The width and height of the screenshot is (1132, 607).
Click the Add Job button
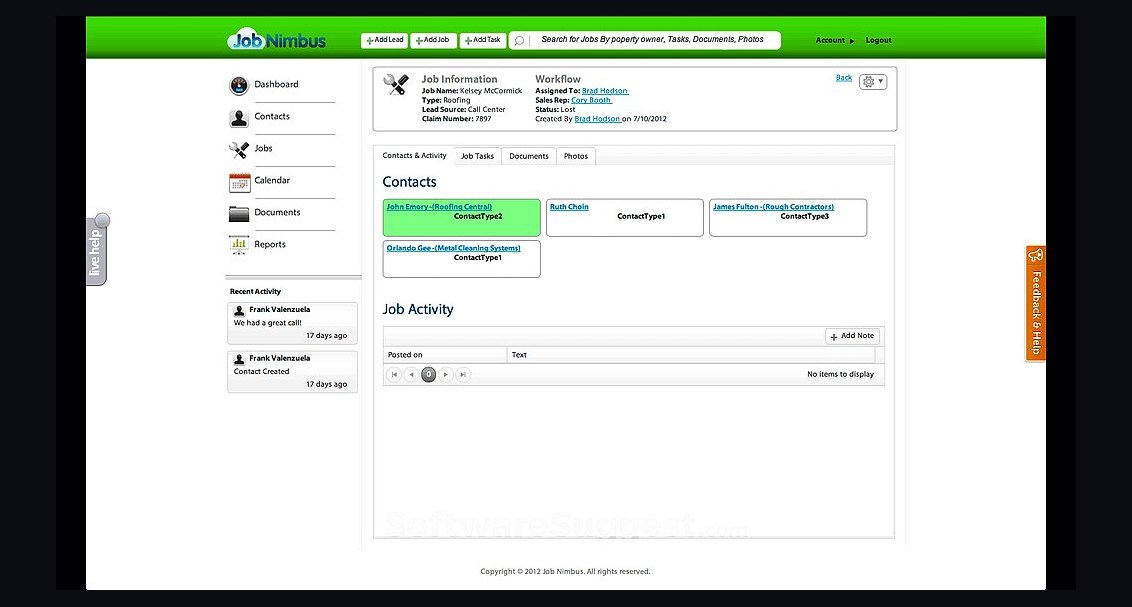433,40
